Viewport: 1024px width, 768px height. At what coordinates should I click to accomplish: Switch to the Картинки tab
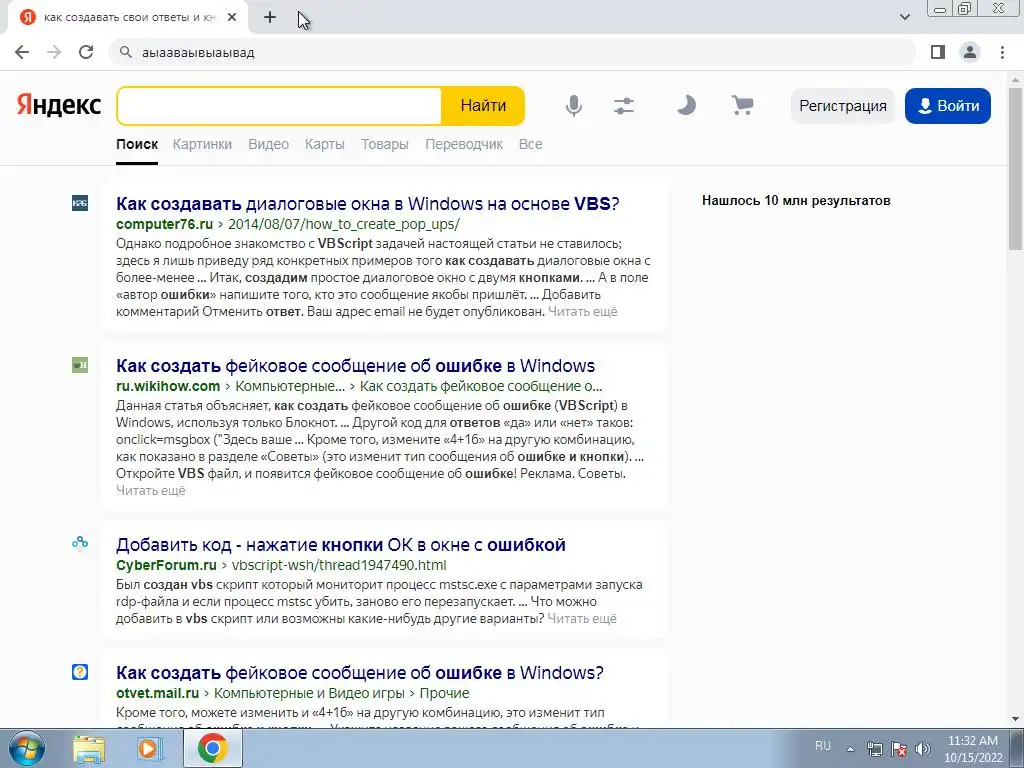point(202,144)
